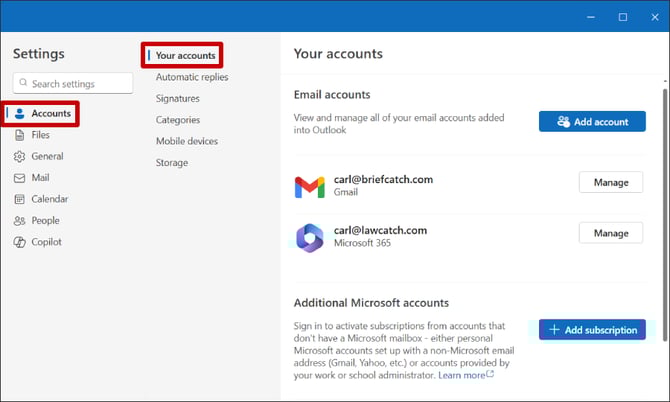Click the Calendar icon in sidebar
670x402 pixels.
coord(19,199)
